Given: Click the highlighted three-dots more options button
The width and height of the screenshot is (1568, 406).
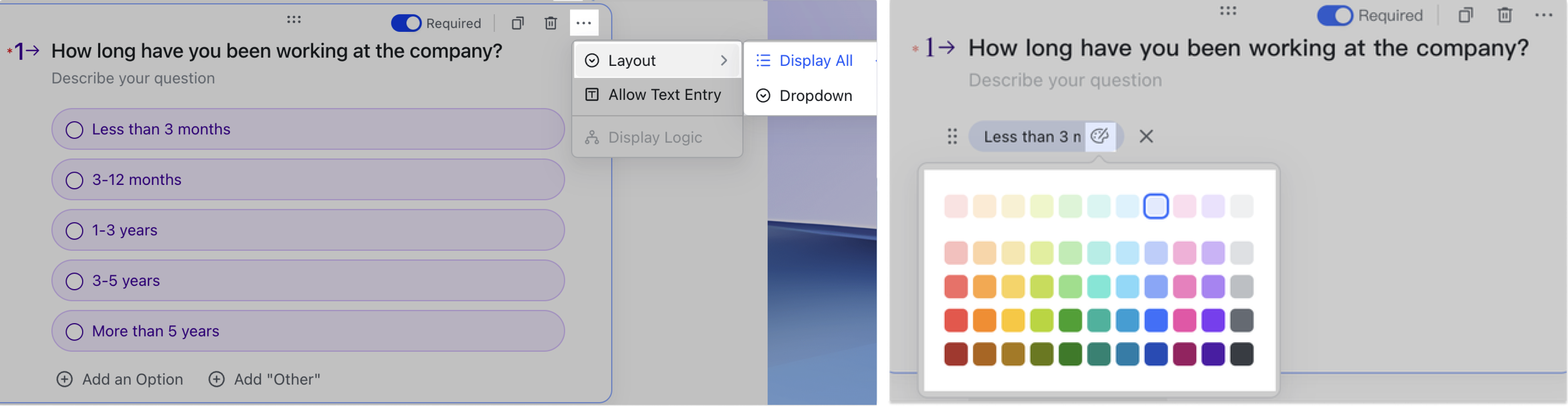Looking at the screenshot, I should pos(583,23).
